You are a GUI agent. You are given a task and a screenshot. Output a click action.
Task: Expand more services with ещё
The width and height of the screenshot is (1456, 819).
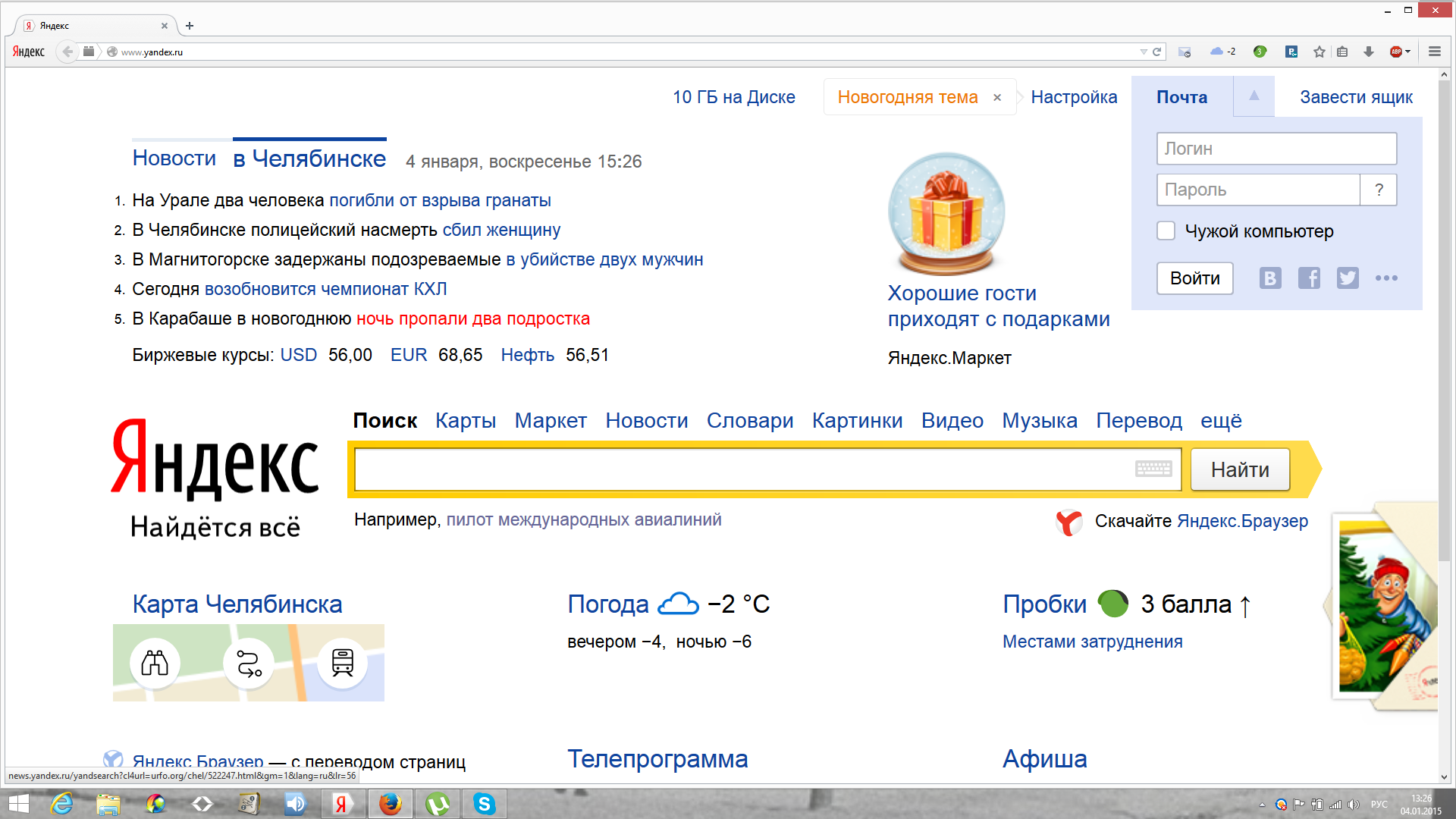pos(1221,420)
